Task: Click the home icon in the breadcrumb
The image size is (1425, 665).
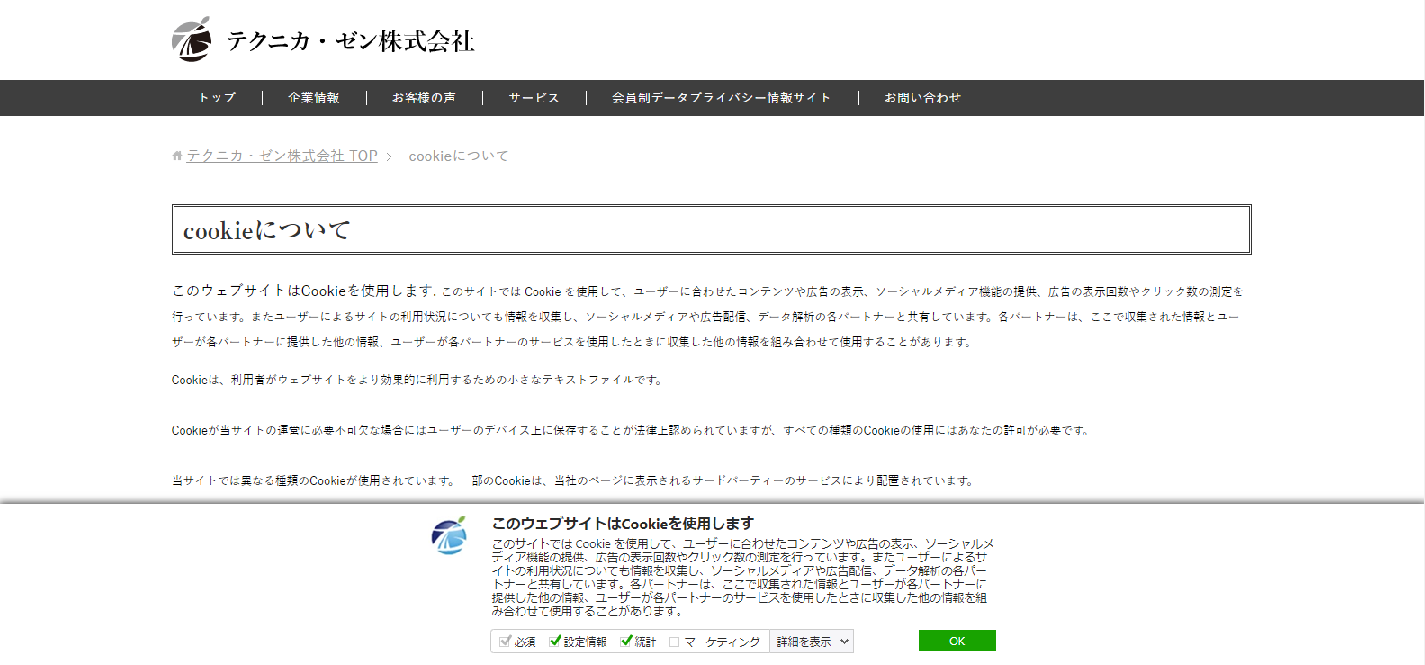Action: 177,156
